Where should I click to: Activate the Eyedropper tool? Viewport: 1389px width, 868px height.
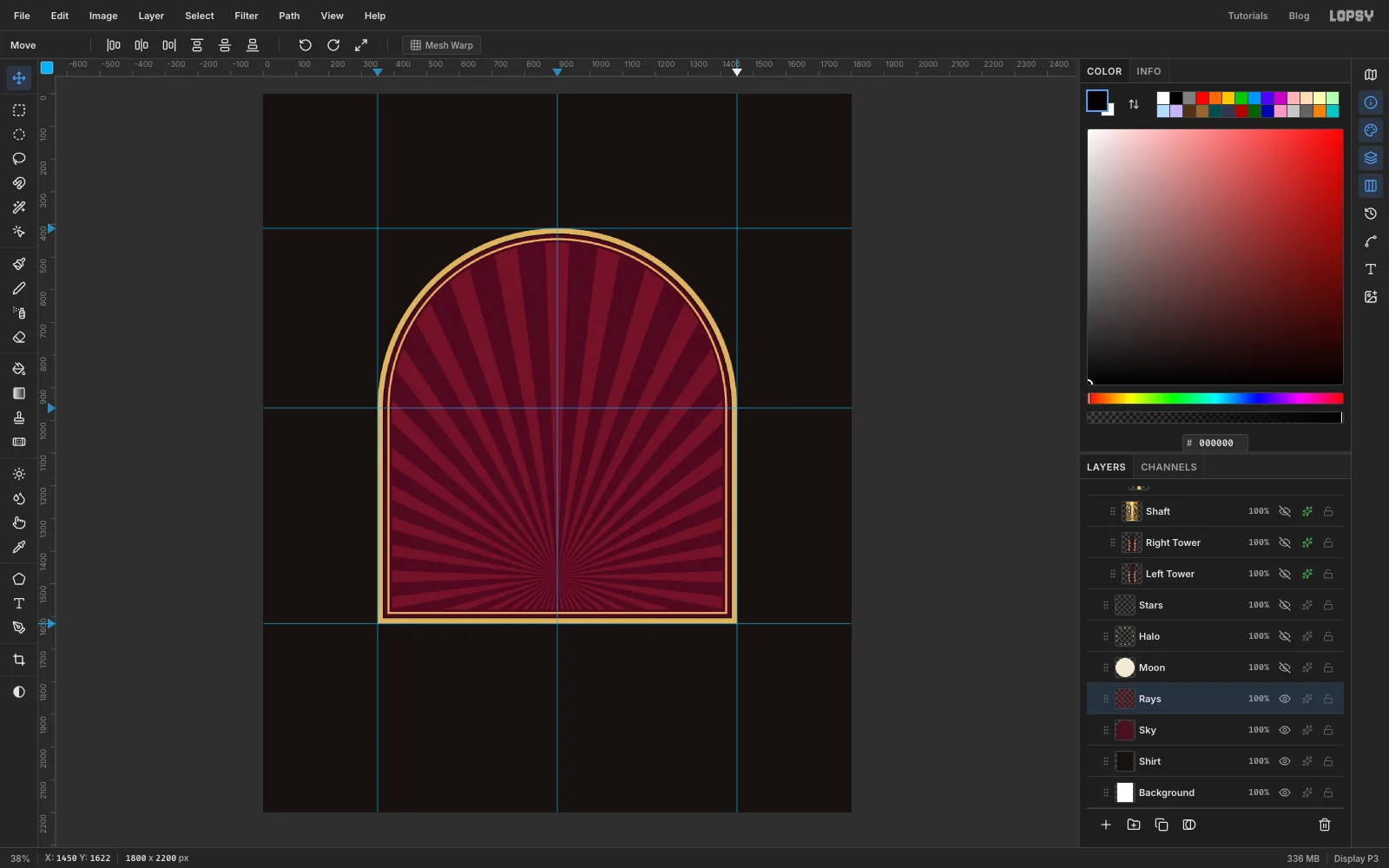(19, 547)
